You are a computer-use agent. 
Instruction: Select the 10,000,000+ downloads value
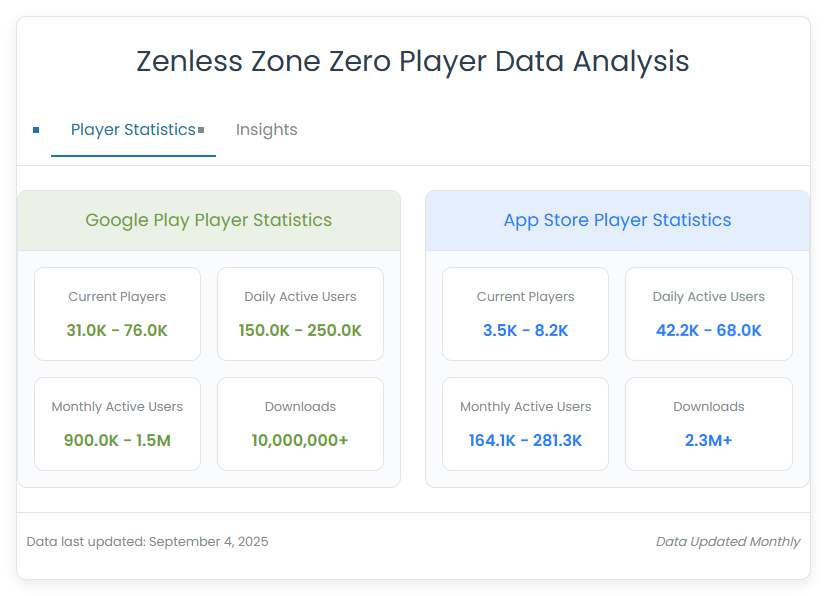300,440
